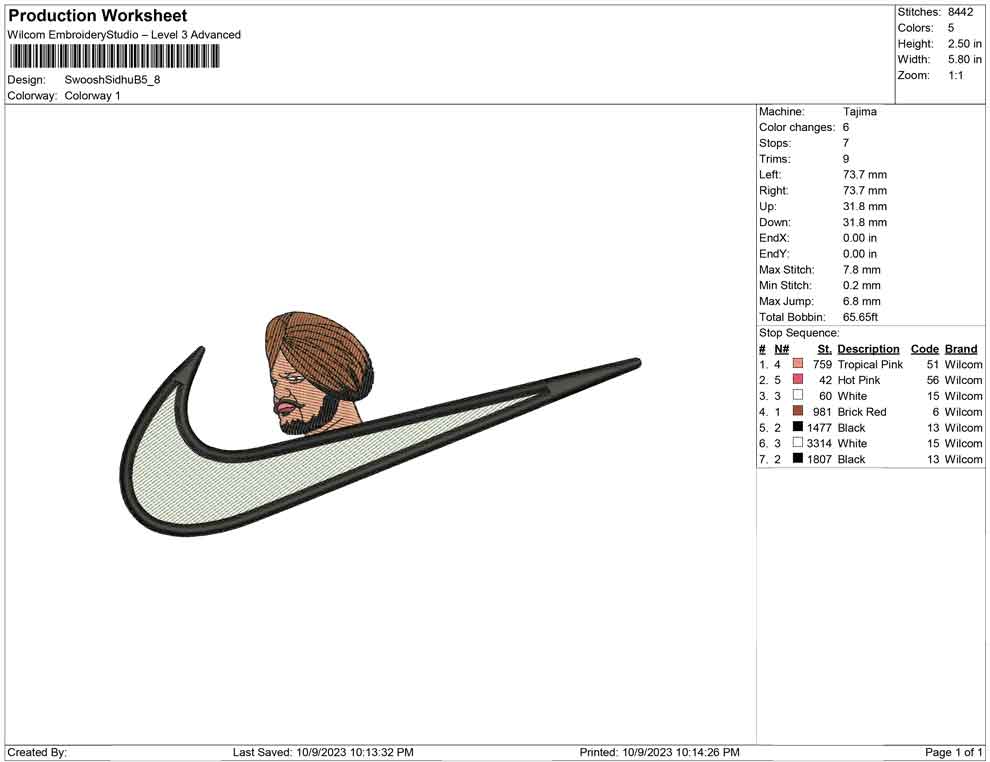This screenshot has width=990, height=762.
Task: Click the stitch count '759'
Action: tap(822, 364)
